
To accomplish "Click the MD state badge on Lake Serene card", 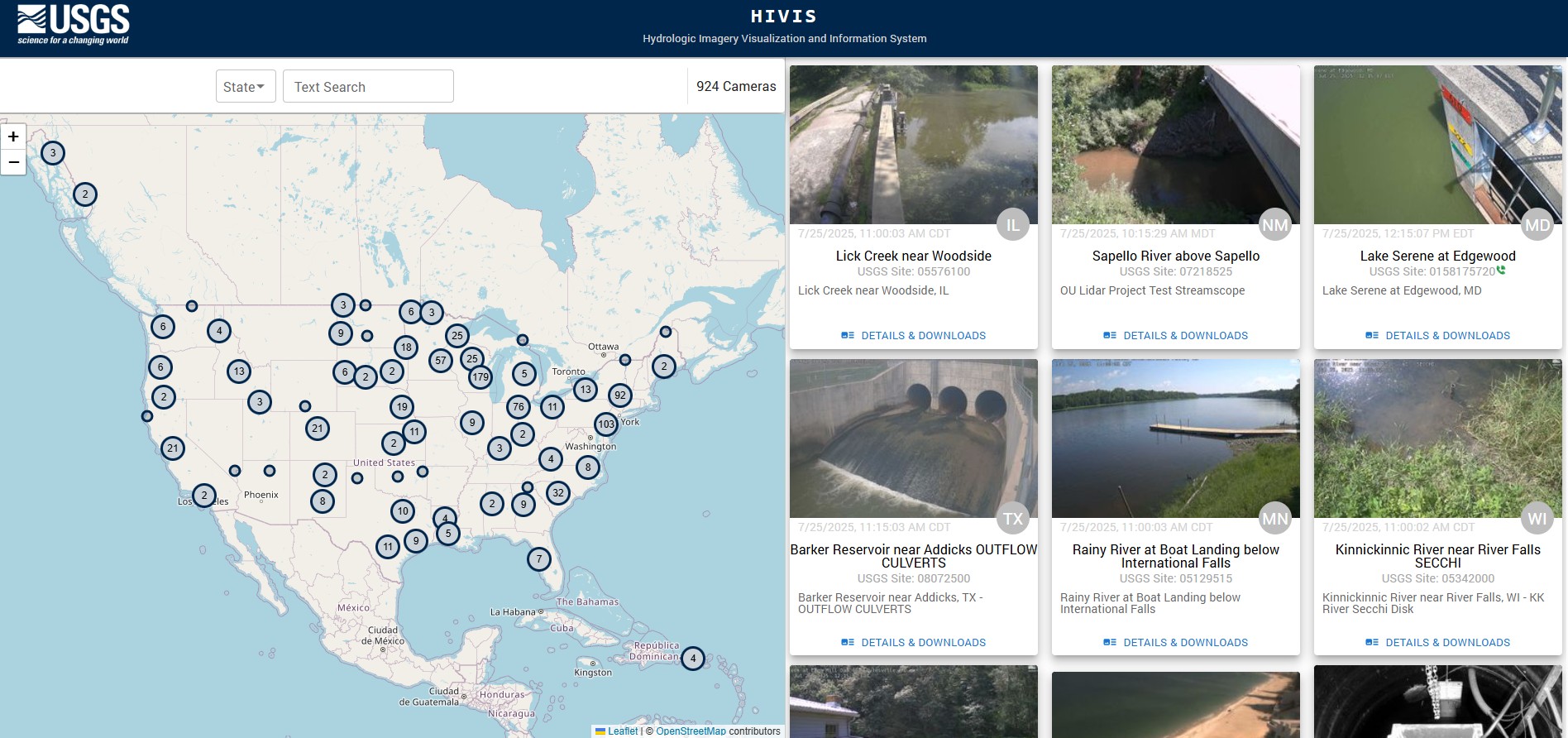I will click(x=1537, y=225).
